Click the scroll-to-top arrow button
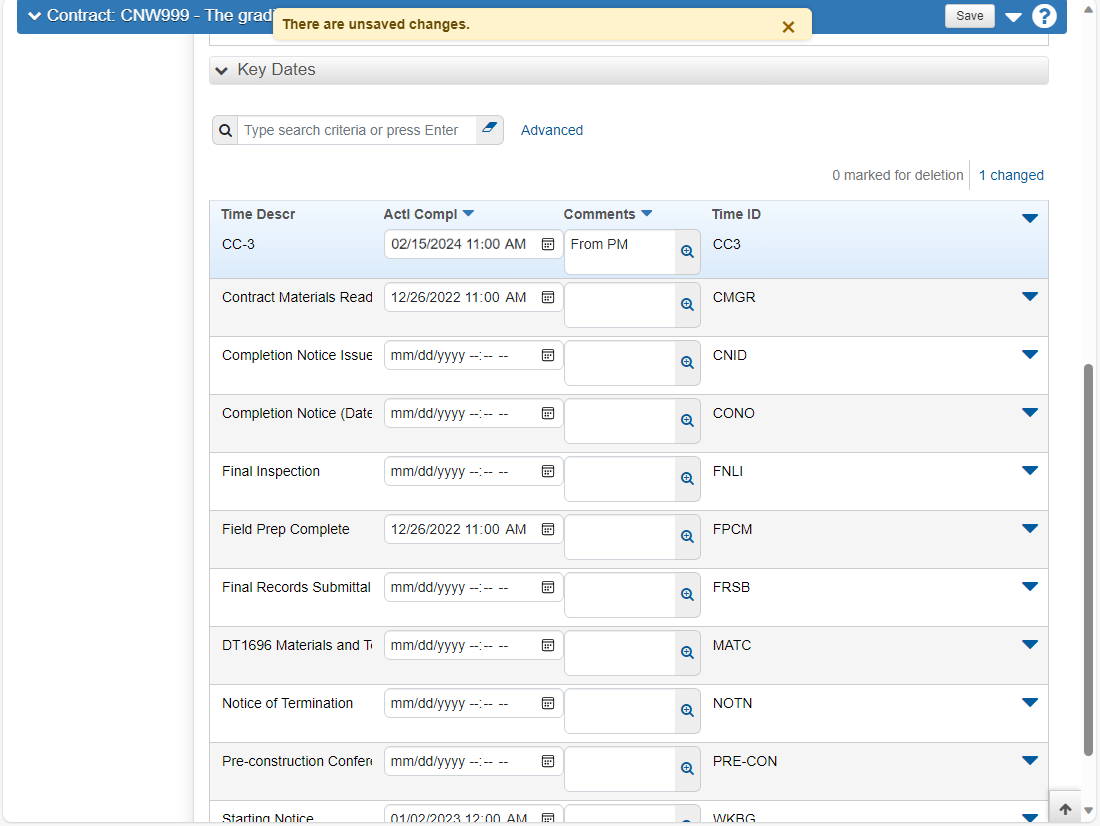Image resolution: width=1100 pixels, height=826 pixels. [1065, 809]
